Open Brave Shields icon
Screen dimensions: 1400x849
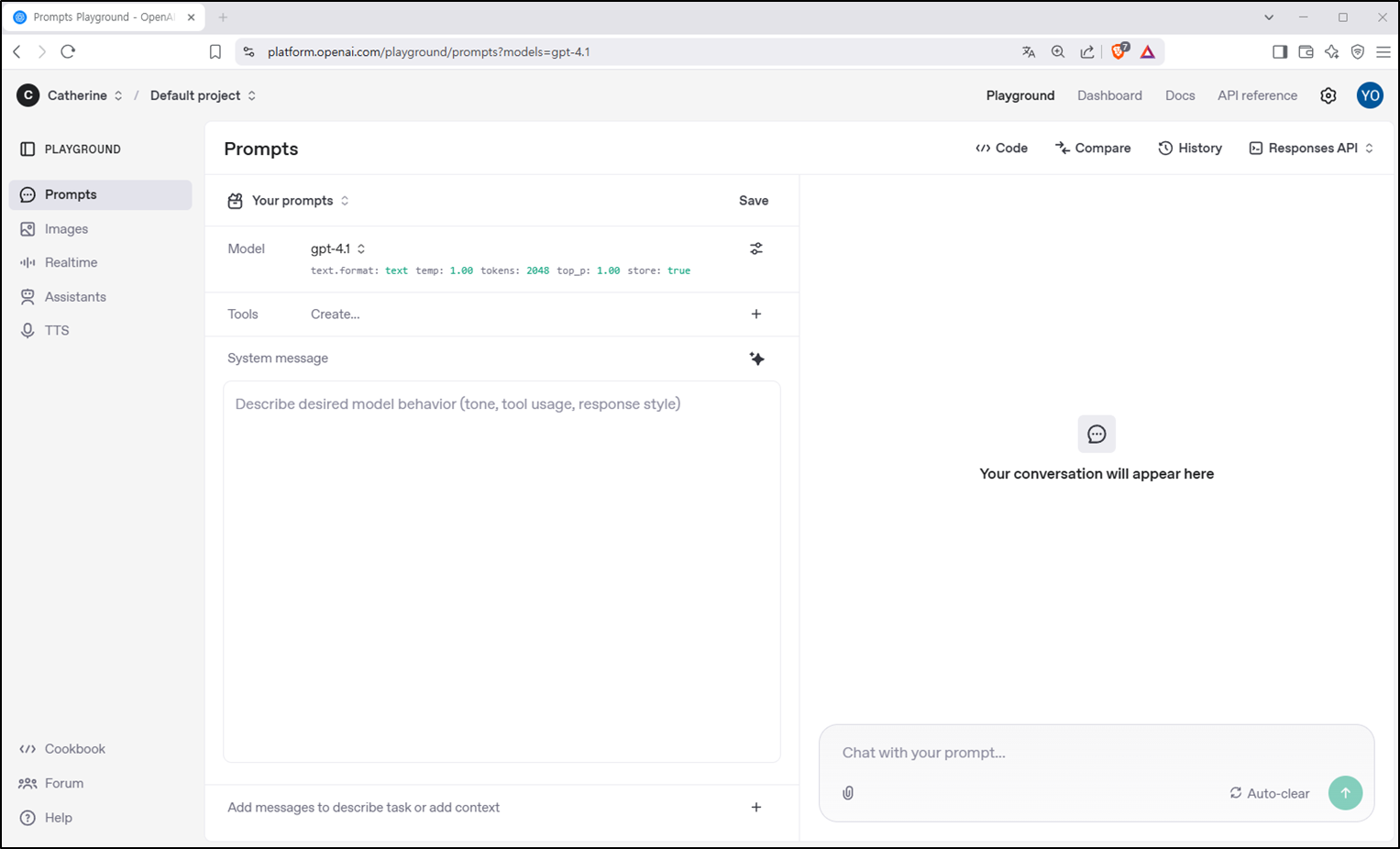coord(1119,50)
